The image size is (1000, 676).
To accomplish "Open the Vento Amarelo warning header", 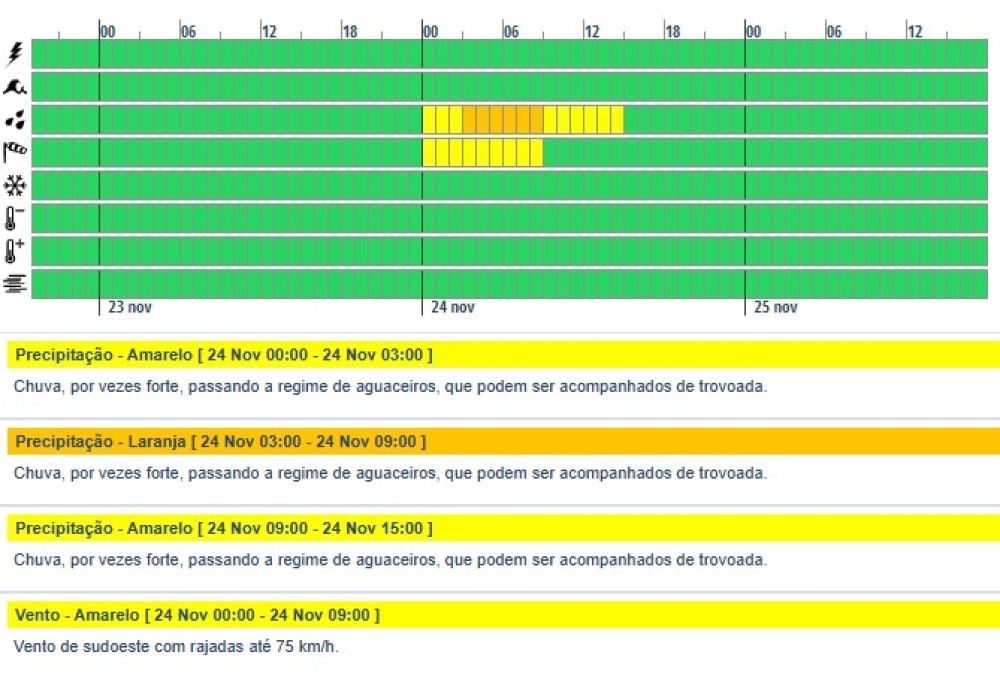I will point(503,615).
